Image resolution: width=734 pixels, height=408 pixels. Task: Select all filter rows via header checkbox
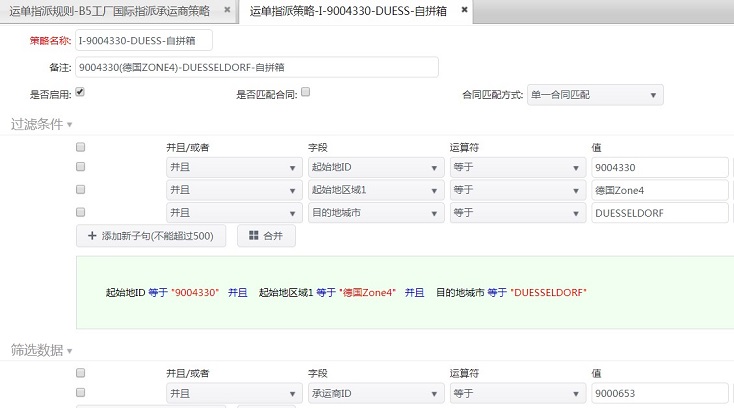point(81,147)
